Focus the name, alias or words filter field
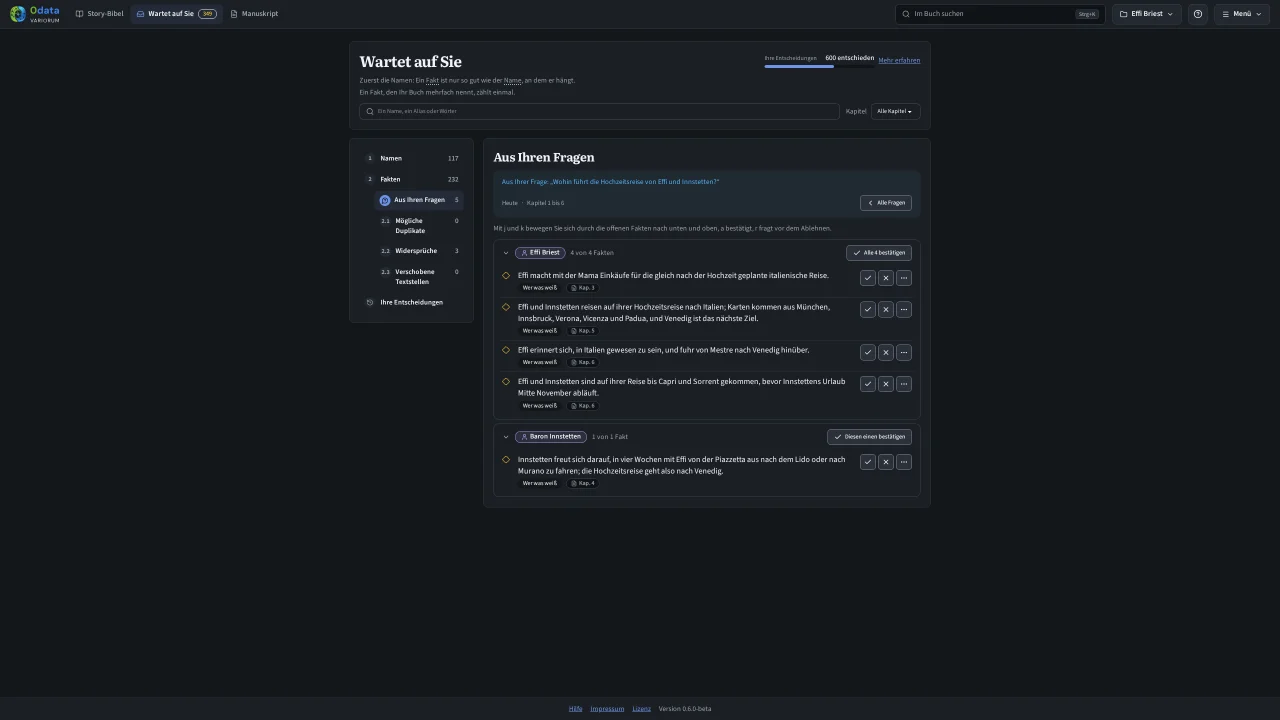The height and width of the screenshot is (720, 1280). pyautogui.click(x=599, y=111)
